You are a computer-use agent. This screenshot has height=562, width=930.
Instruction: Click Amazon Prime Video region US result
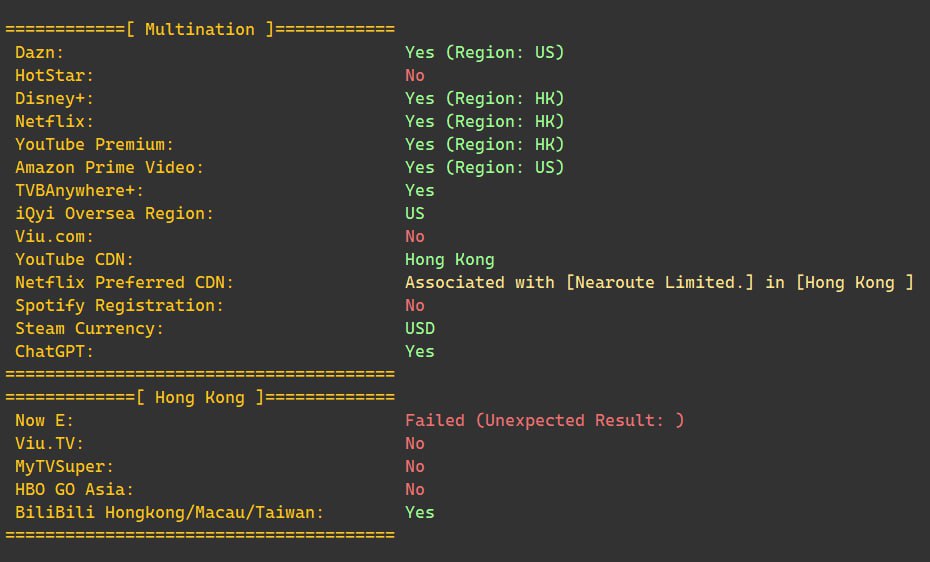[x=485, y=167]
